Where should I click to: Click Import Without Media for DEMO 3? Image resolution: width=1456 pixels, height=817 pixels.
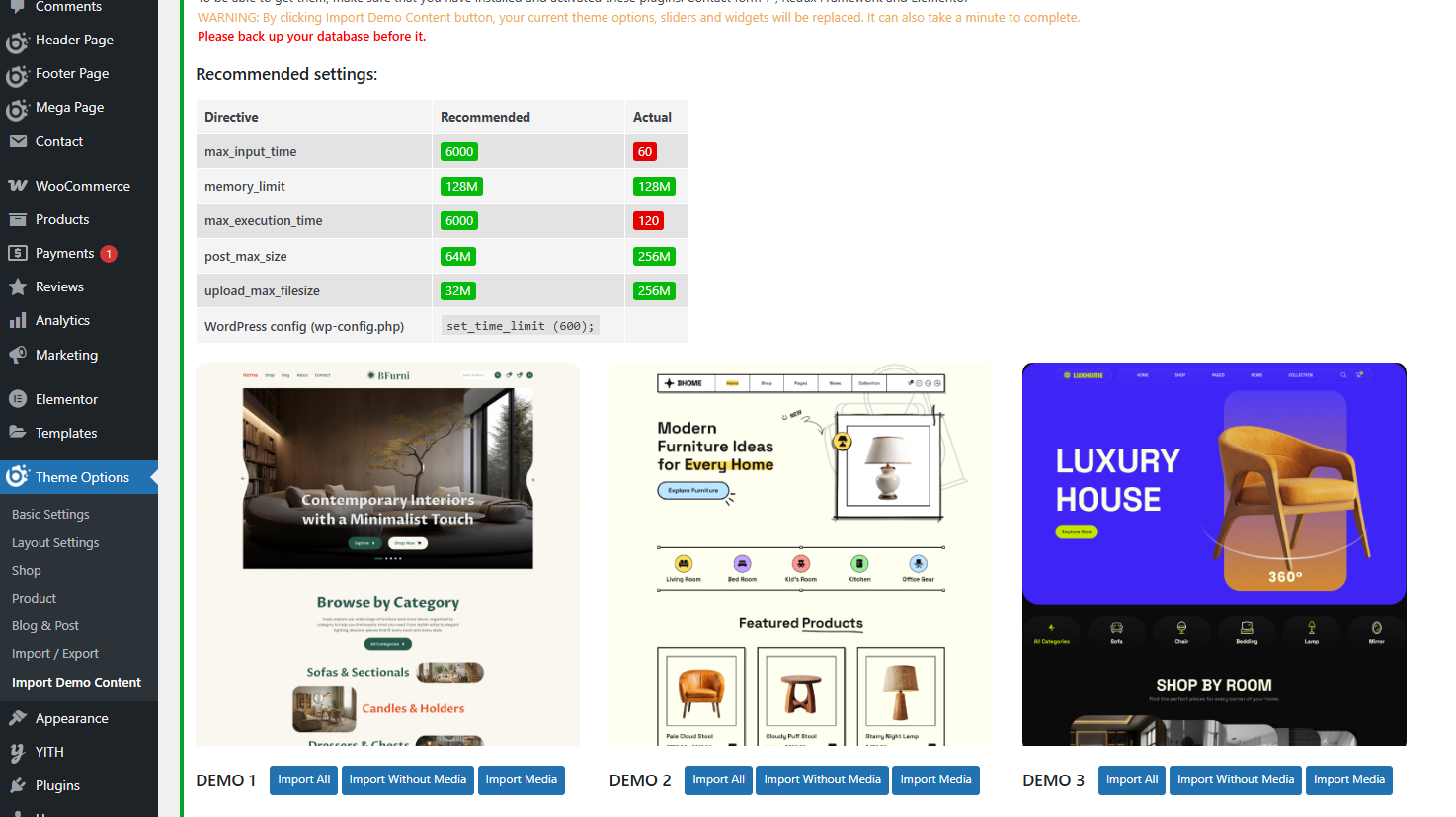pos(1236,779)
